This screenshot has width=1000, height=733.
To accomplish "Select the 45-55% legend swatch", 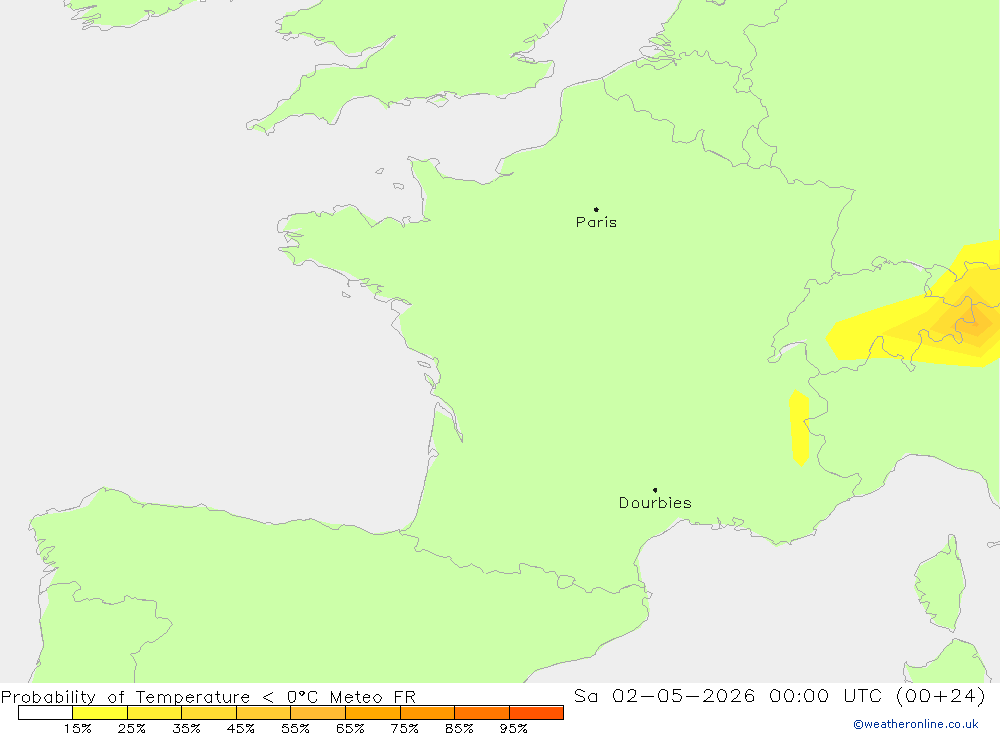I will [x=263, y=713].
